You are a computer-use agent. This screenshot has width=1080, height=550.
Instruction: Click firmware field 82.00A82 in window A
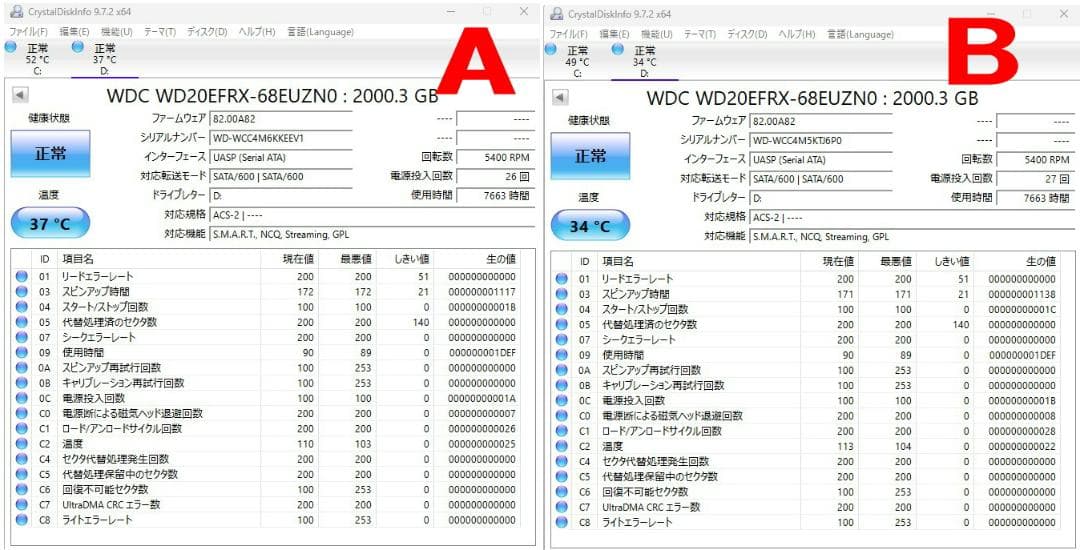coord(281,118)
